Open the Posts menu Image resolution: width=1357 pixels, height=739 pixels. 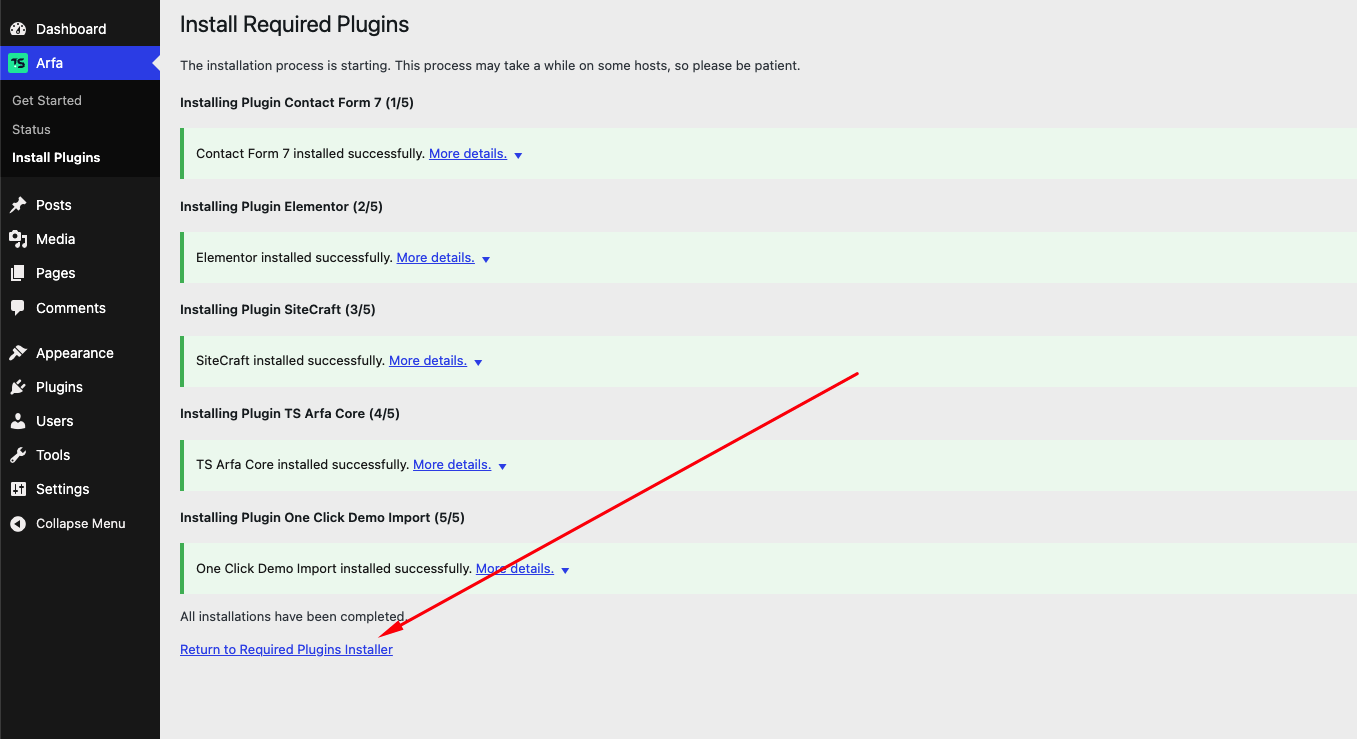pyautogui.click(x=80, y=205)
